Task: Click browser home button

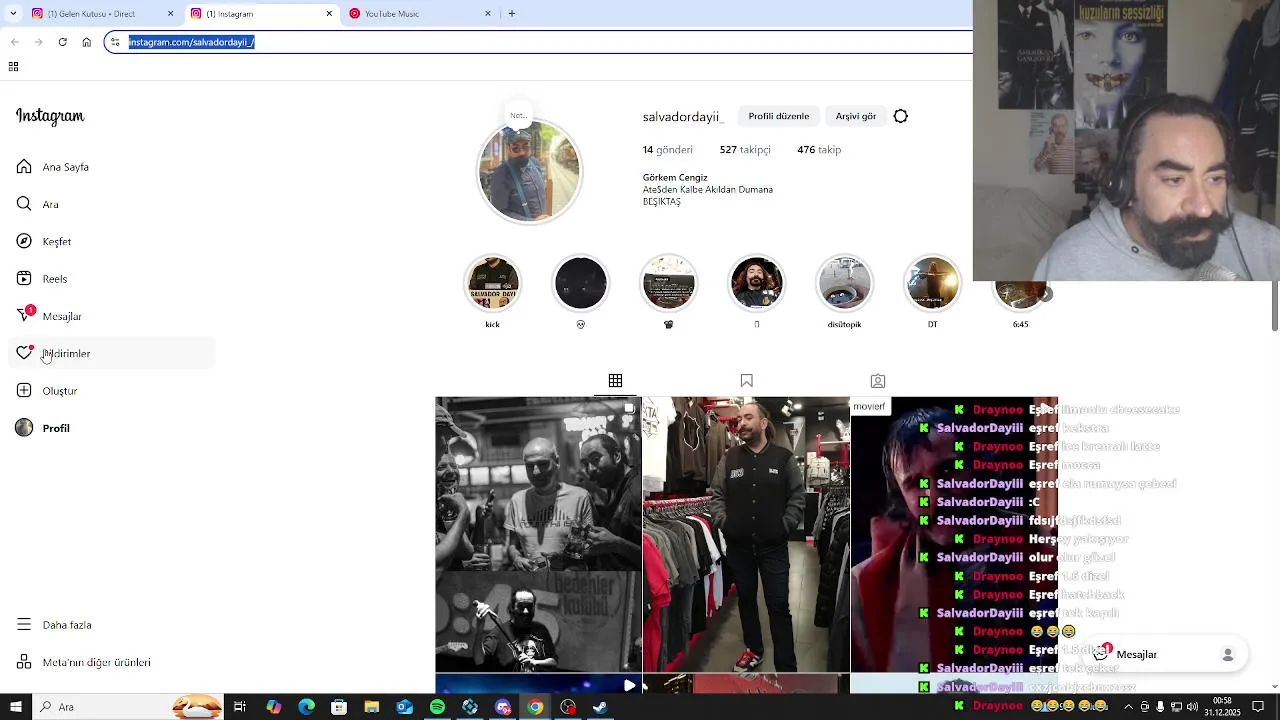Action: 87,42
